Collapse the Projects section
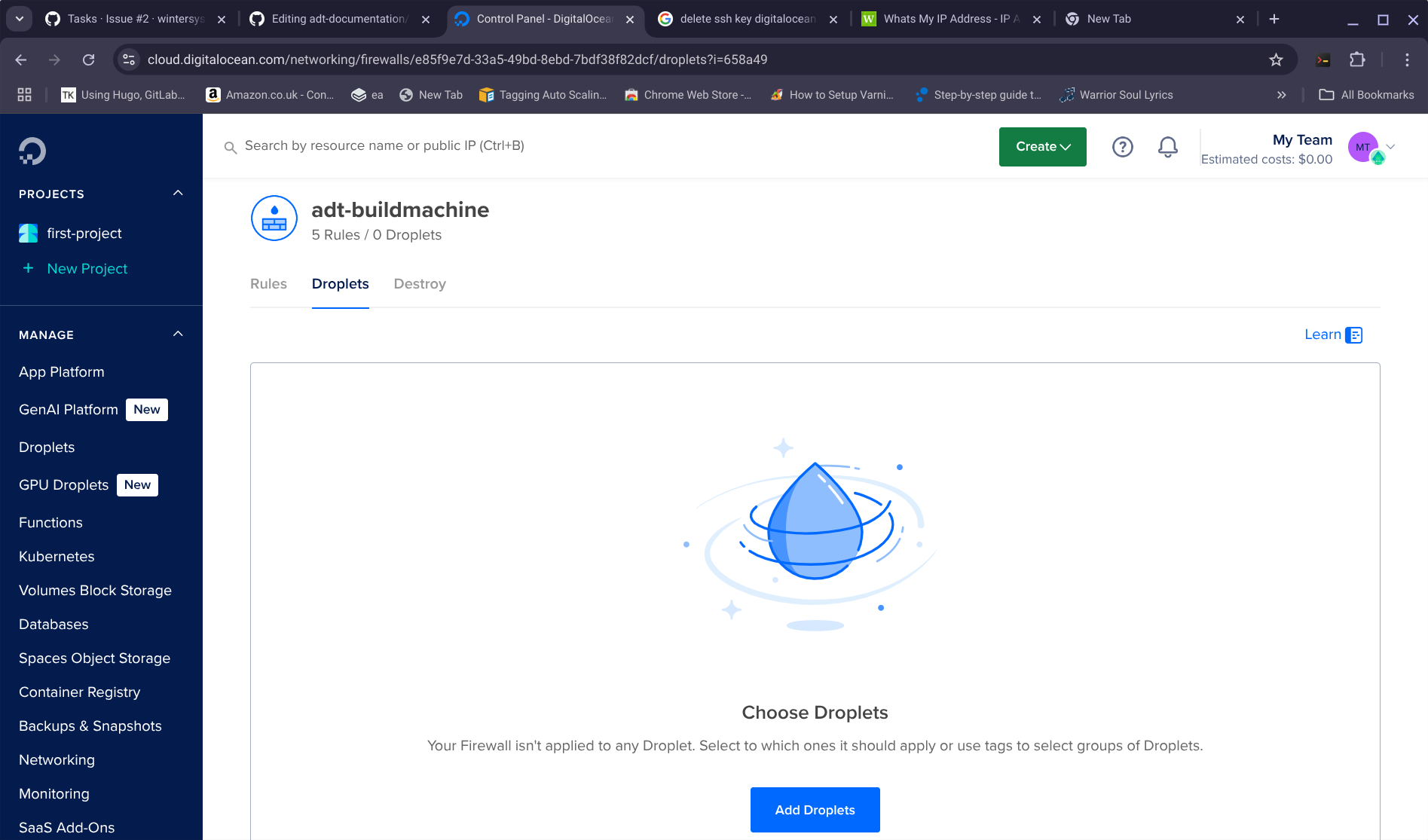The height and width of the screenshot is (840, 1428). coord(178,194)
